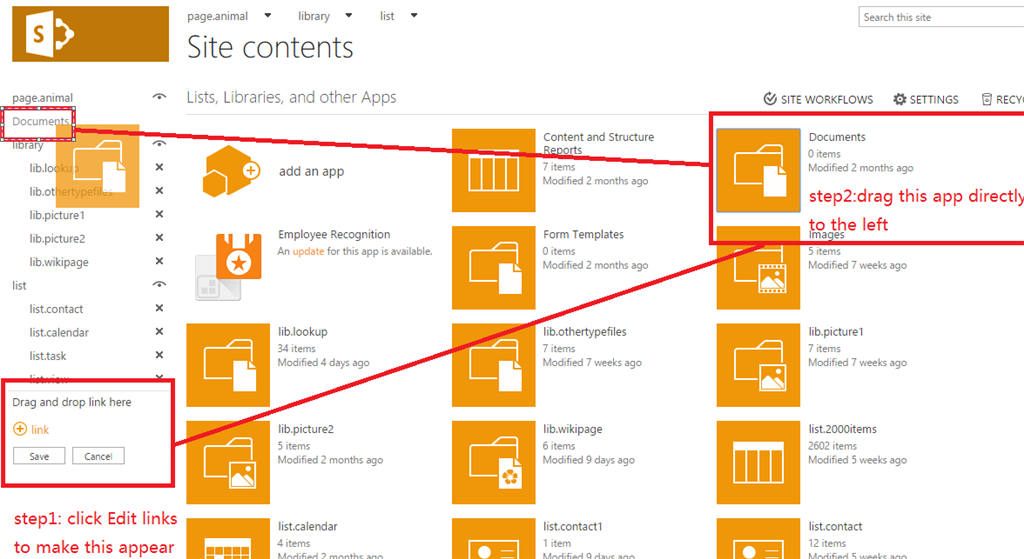The image size is (1024, 559).
Task: Toggle visibility of list nav heading
Action: coord(159,285)
